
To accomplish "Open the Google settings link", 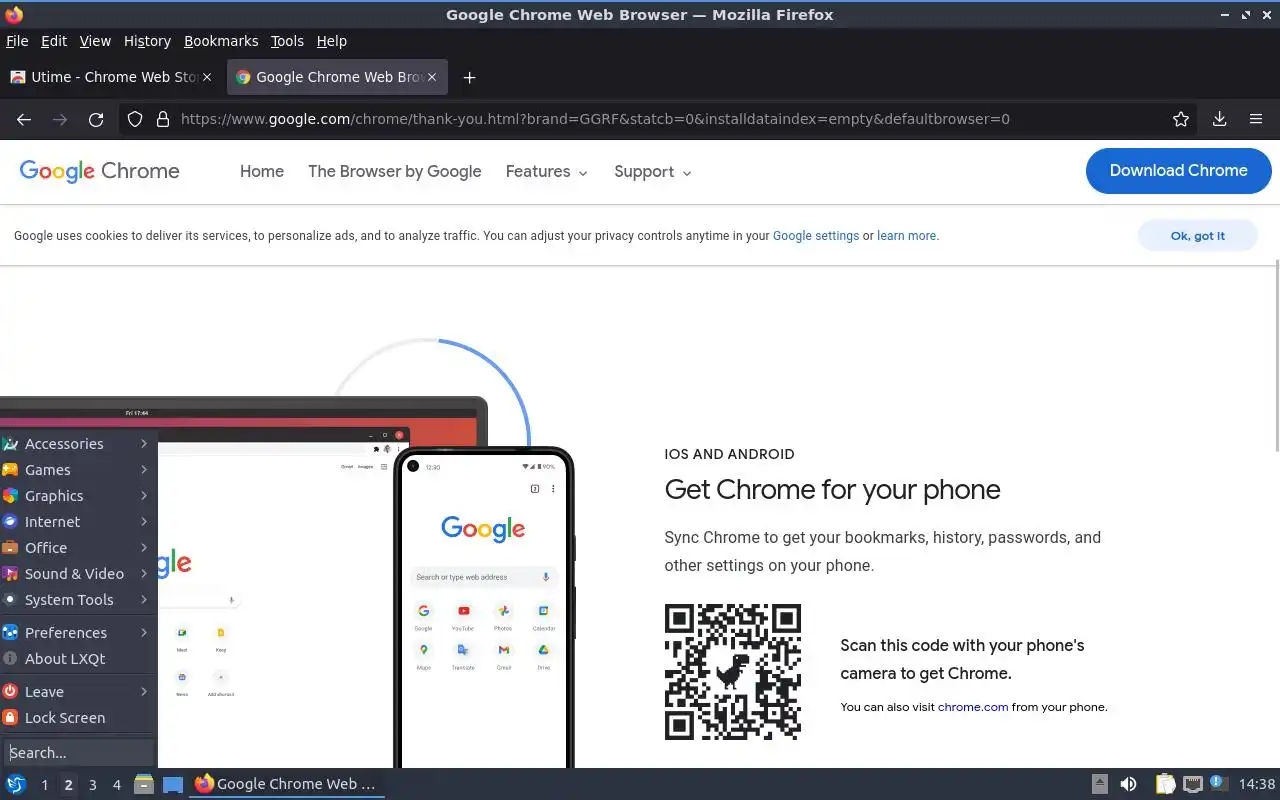I will pos(816,236).
